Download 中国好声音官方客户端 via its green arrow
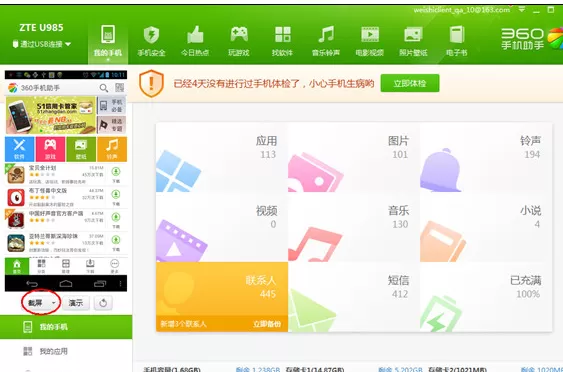This screenshot has width=563, height=372. 116,217
